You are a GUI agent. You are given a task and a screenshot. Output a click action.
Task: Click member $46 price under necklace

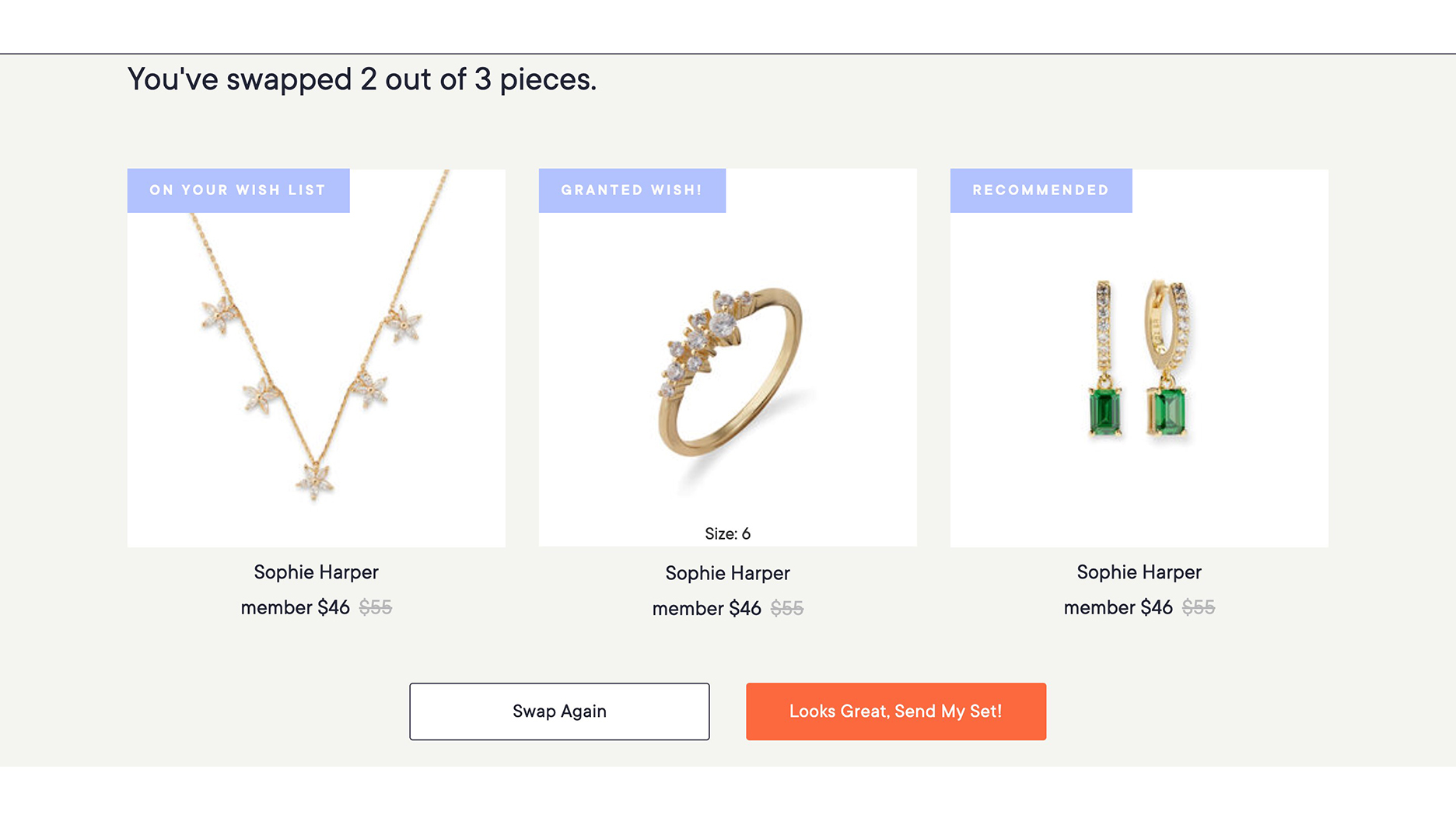tap(296, 607)
